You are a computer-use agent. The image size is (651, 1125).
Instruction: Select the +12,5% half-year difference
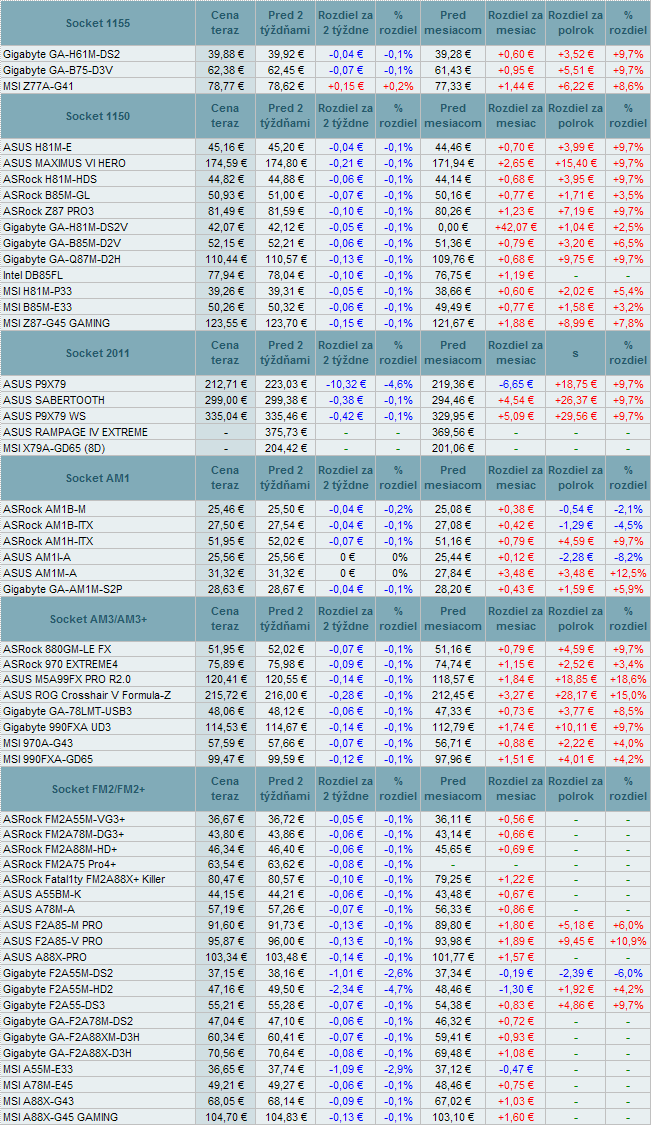[x=627, y=573]
